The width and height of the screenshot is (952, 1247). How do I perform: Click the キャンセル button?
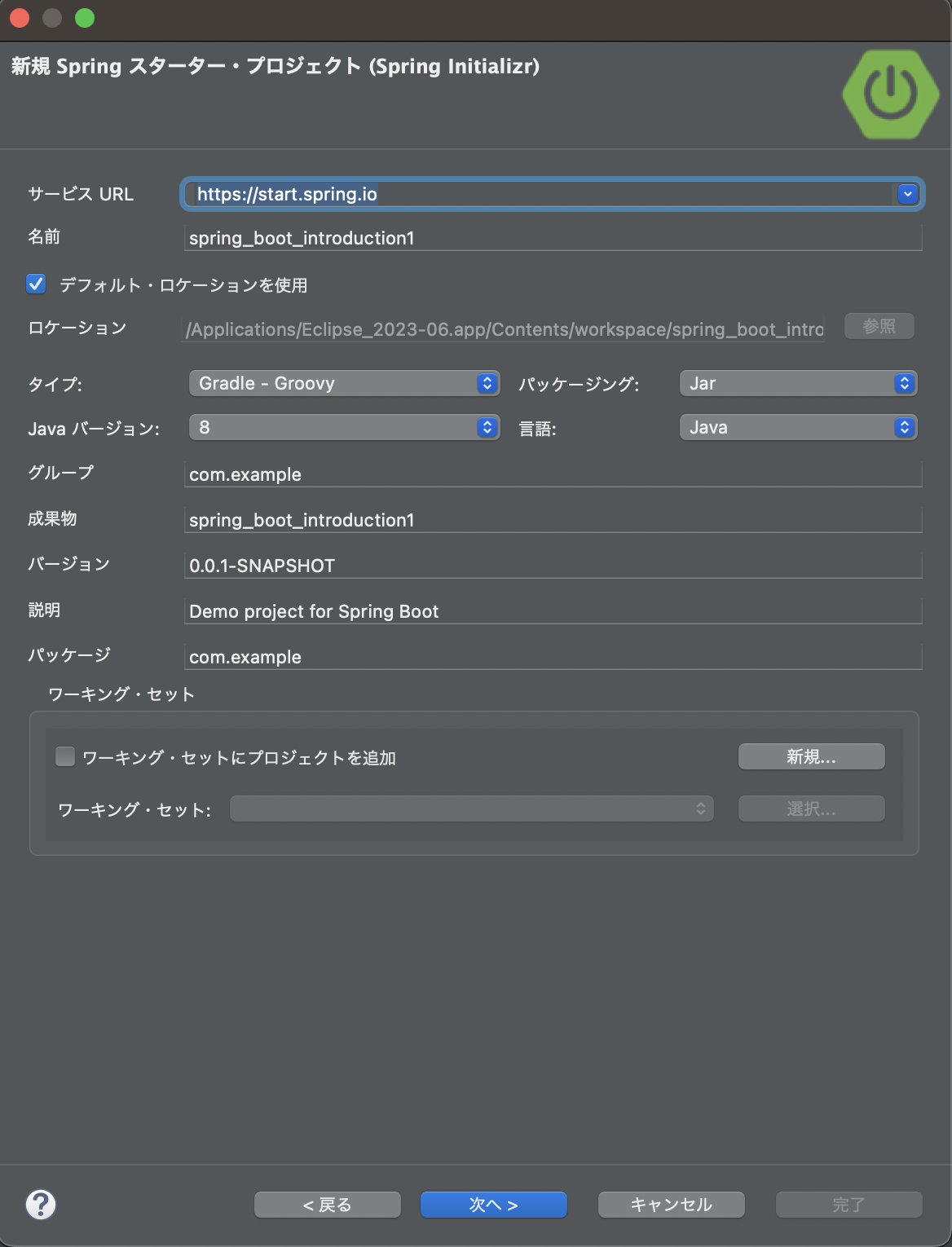click(670, 1204)
